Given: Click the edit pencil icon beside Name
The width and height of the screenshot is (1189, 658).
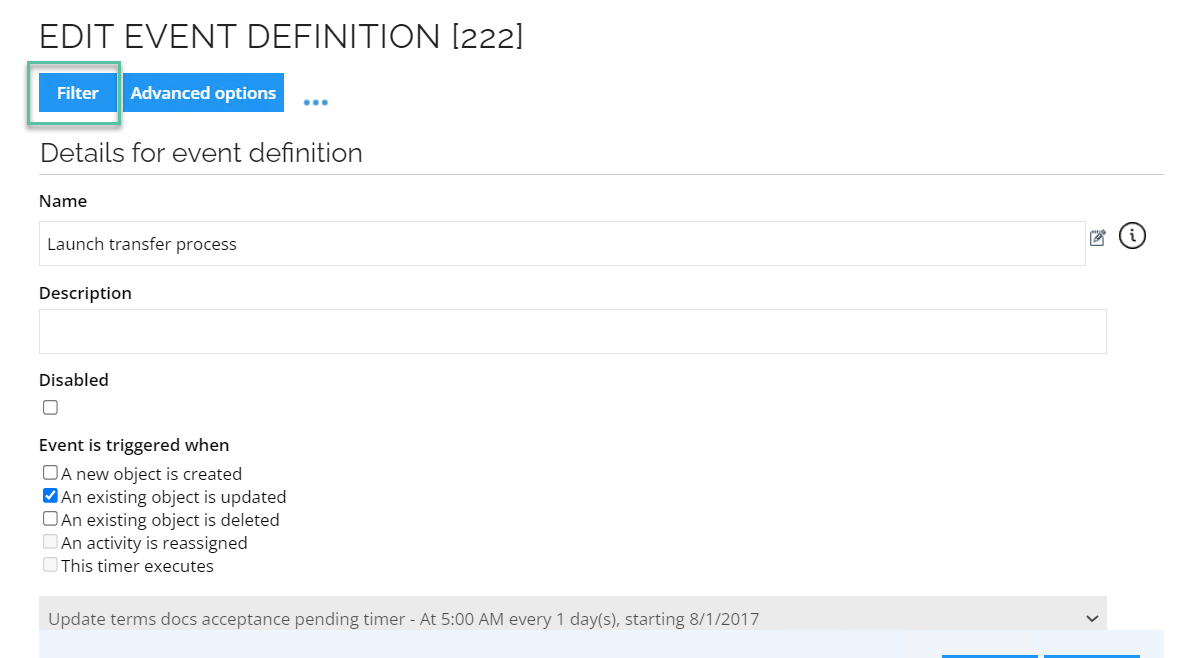Looking at the screenshot, I should point(1097,237).
